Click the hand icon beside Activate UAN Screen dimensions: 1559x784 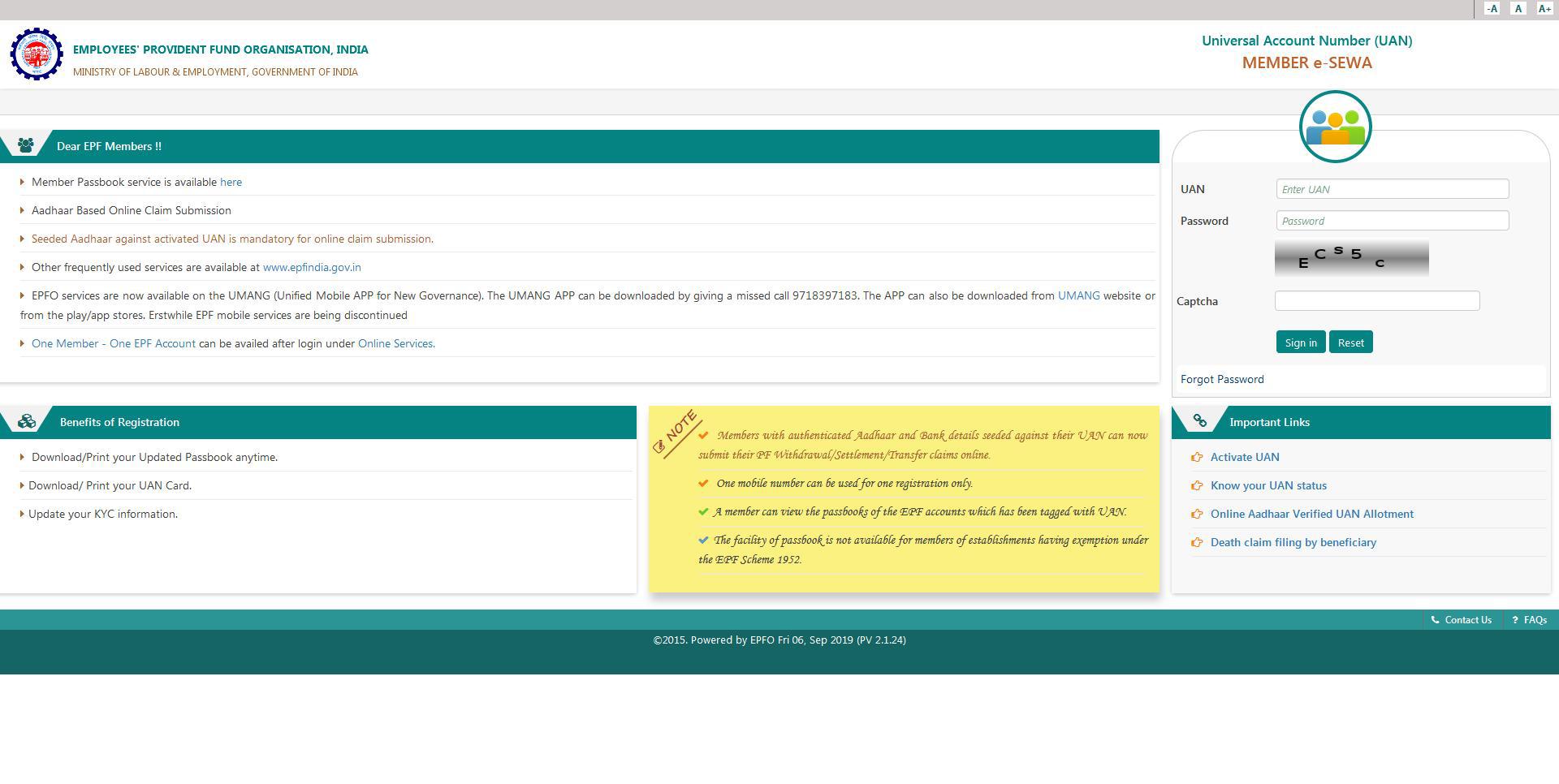1197,456
